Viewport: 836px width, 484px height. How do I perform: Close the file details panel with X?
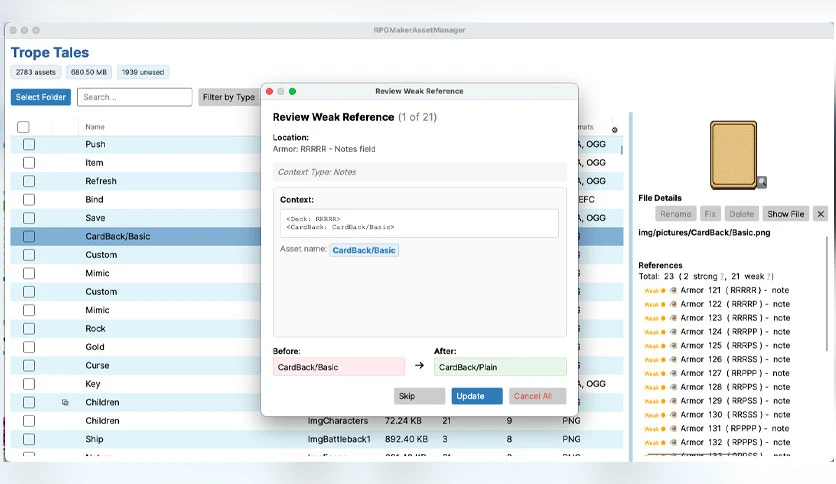coord(821,214)
